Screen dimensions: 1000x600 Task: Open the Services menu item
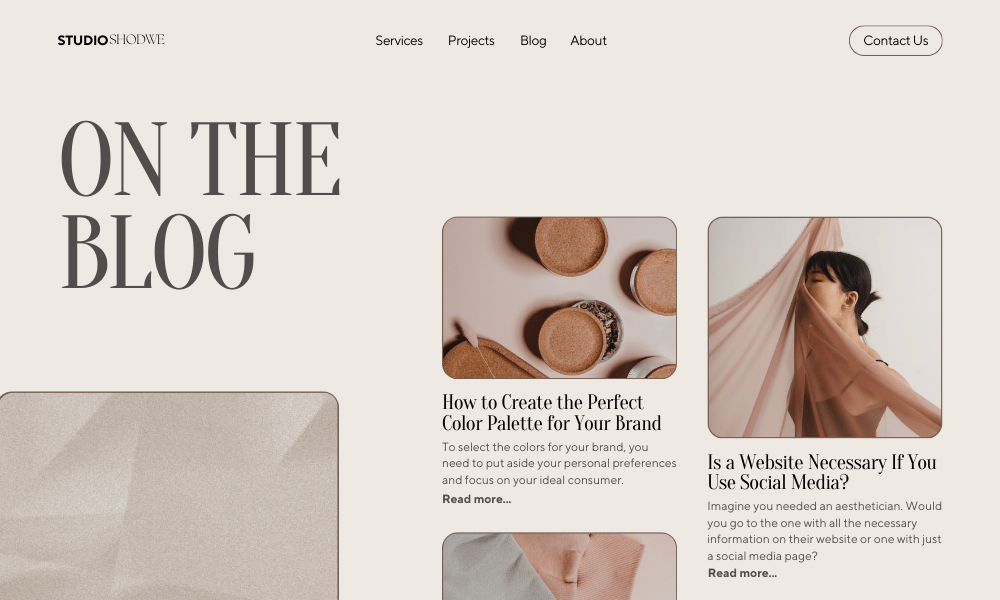[x=399, y=41]
